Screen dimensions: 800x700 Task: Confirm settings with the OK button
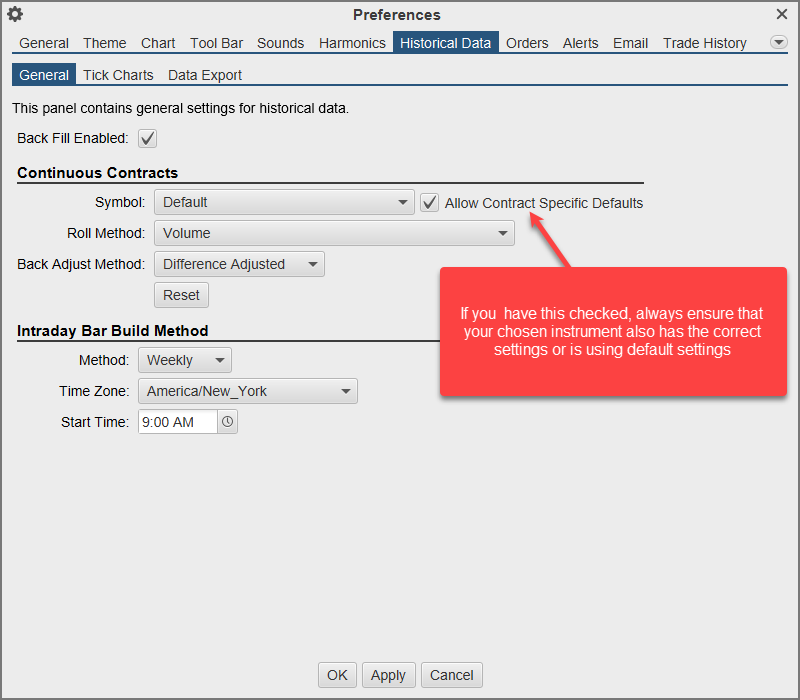(337, 675)
